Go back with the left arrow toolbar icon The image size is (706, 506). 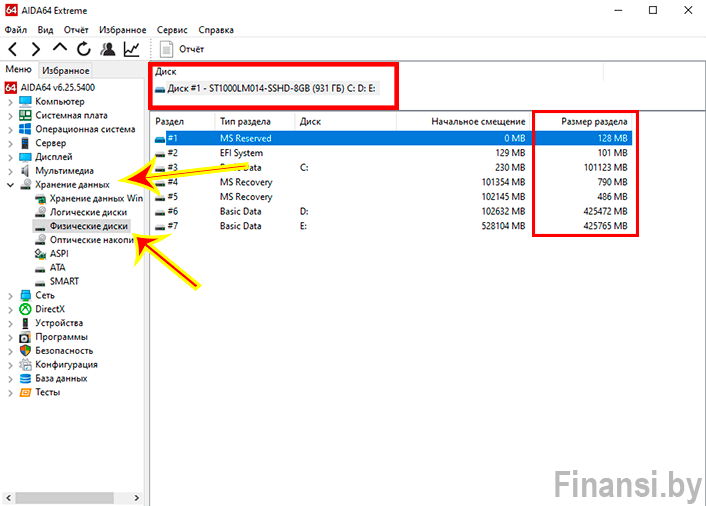click(x=13, y=49)
